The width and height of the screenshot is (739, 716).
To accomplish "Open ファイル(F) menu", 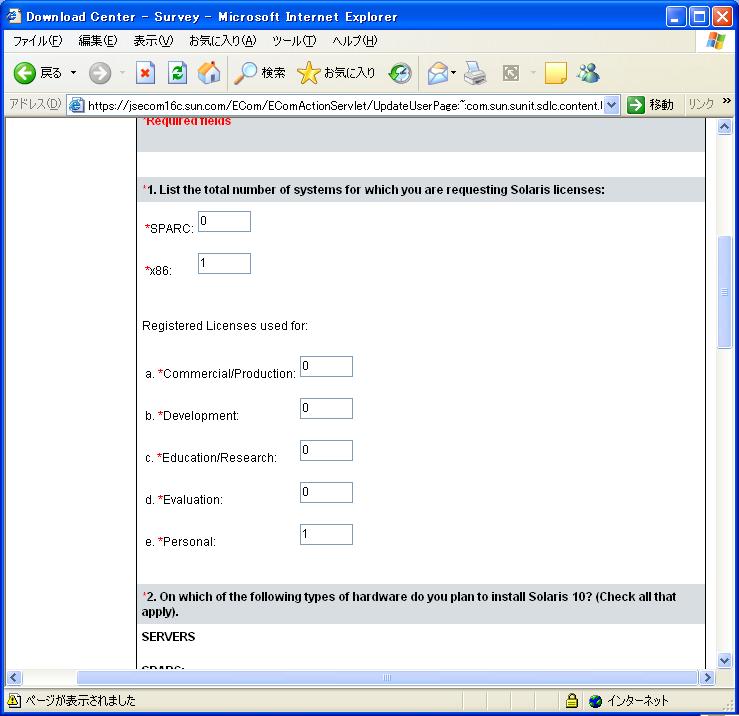I will [37, 41].
